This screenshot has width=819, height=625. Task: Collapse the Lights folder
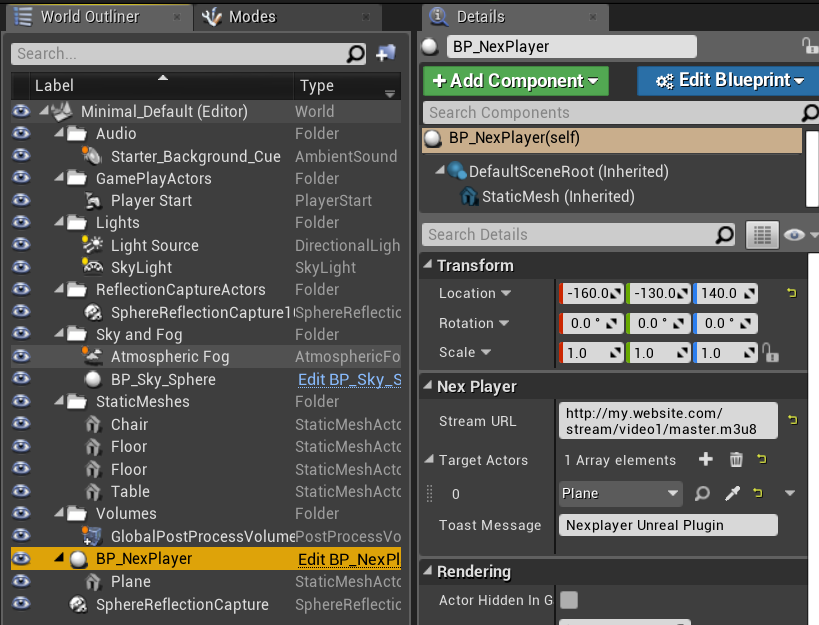(x=60, y=222)
